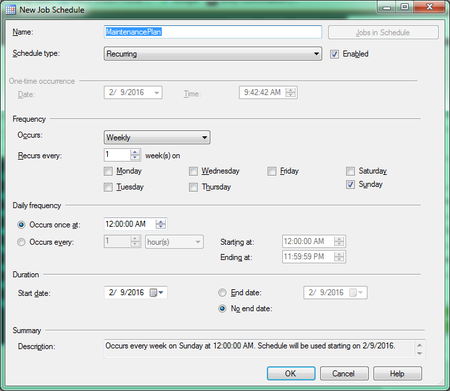This screenshot has height=391, width=450.
Task: Click the OK button
Action: click(291, 373)
